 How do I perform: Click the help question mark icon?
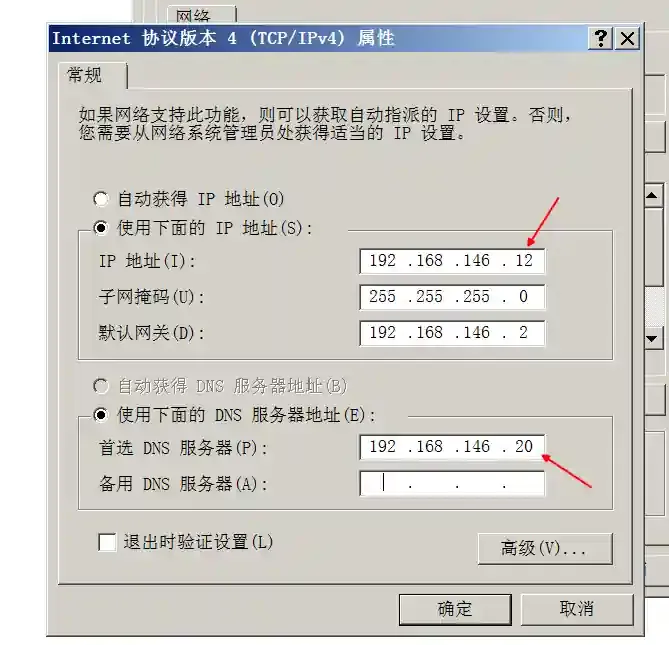click(x=601, y=38)
